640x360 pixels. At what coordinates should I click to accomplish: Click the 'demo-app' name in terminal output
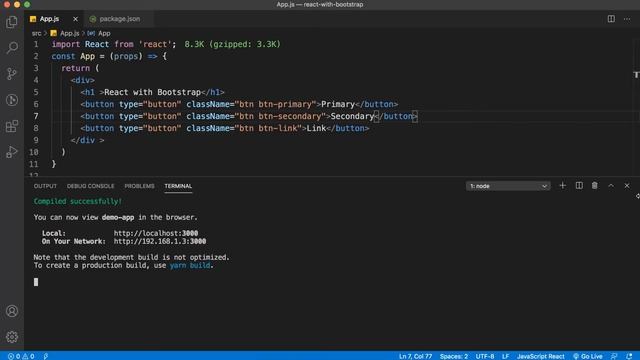point(118,218)
